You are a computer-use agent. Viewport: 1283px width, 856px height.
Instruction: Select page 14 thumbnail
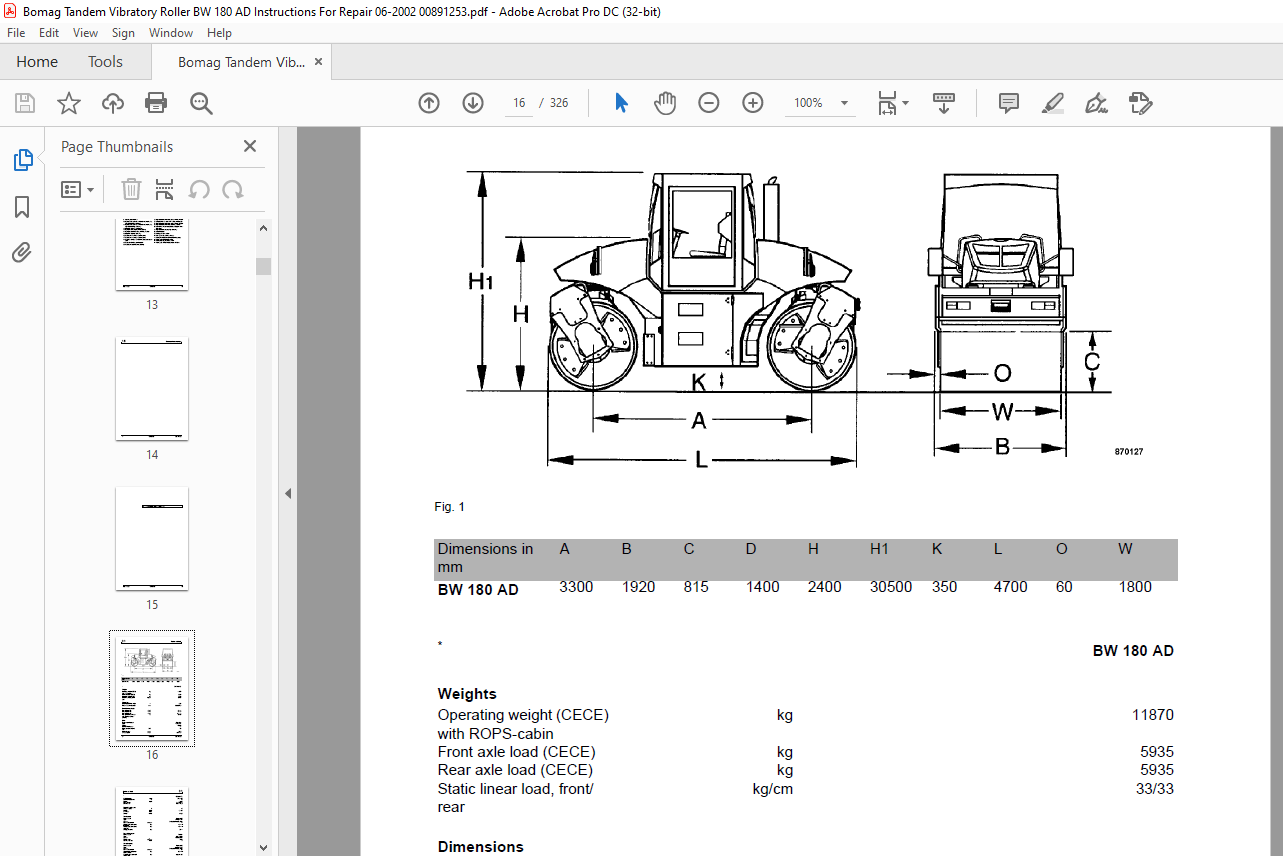tap(152, 389)
